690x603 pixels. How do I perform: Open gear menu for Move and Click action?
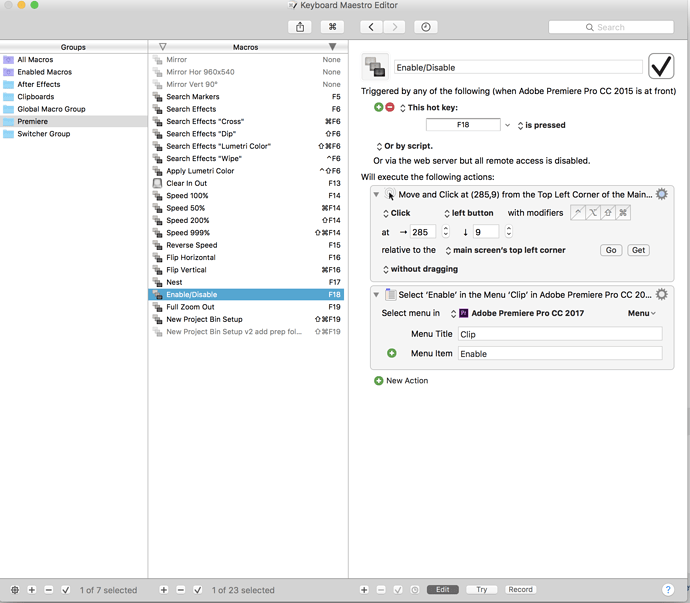(661, 194)
